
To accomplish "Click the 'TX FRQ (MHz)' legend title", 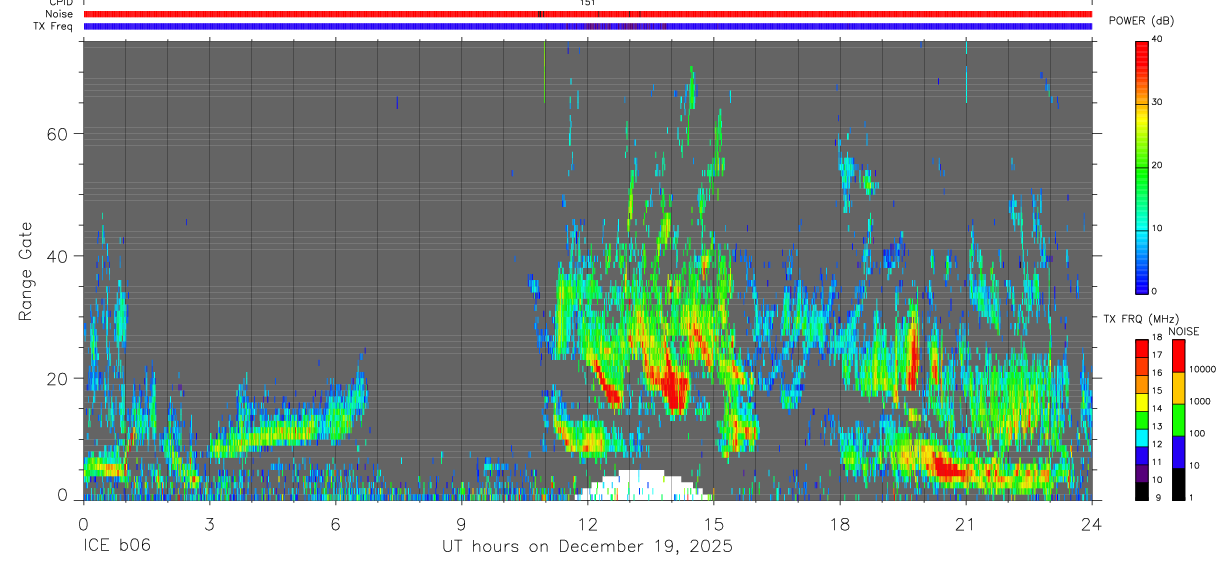I will pos(1143,319).
